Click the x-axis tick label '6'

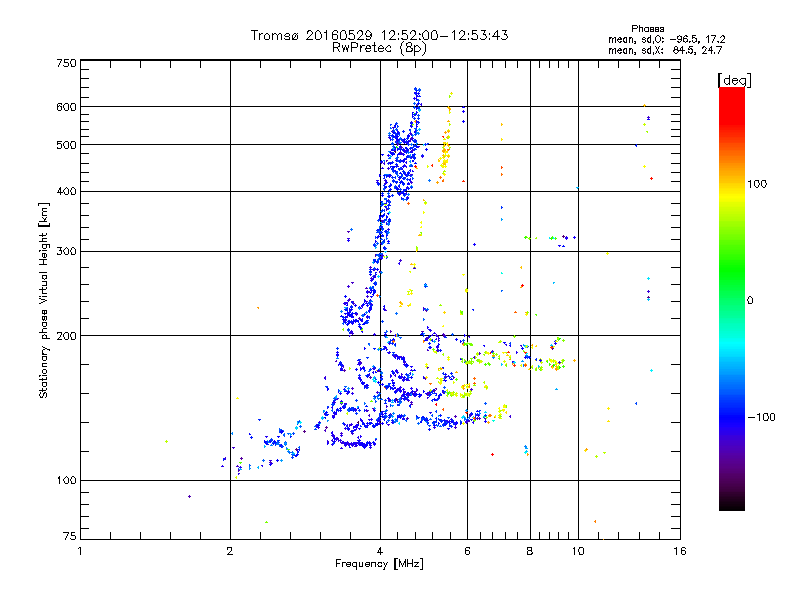coord(467,551)
